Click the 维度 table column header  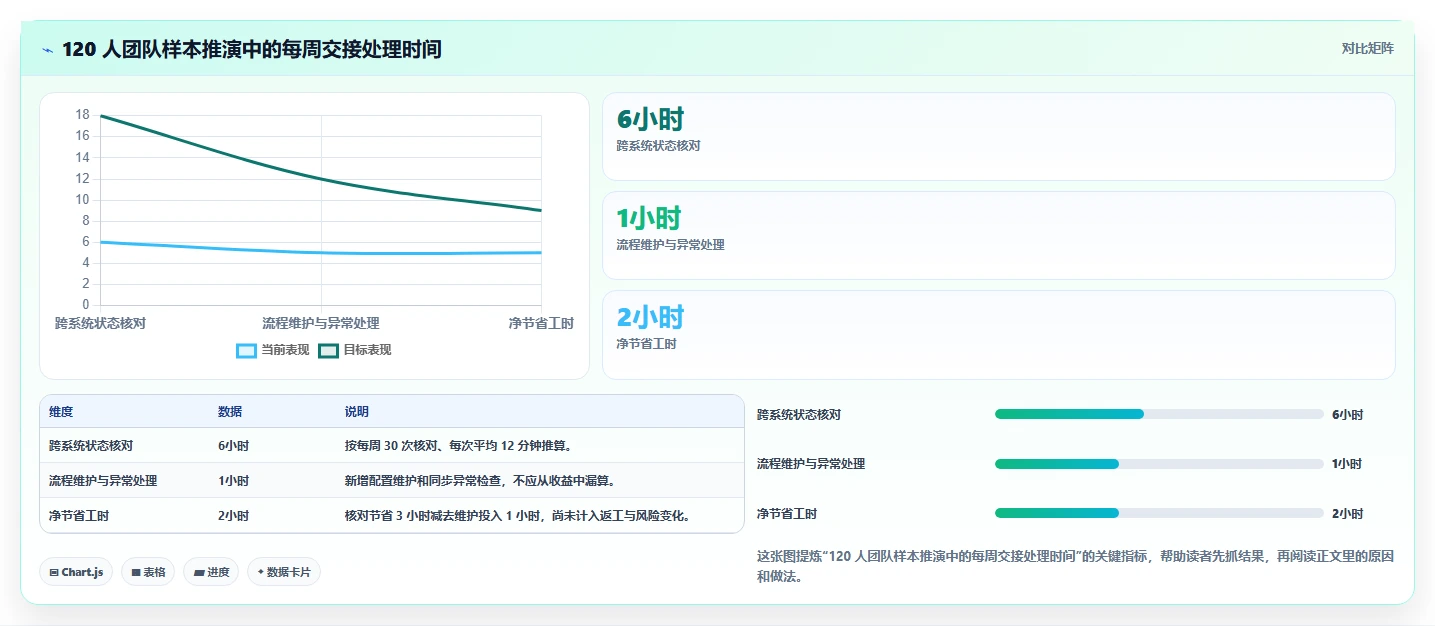(61, 412)
